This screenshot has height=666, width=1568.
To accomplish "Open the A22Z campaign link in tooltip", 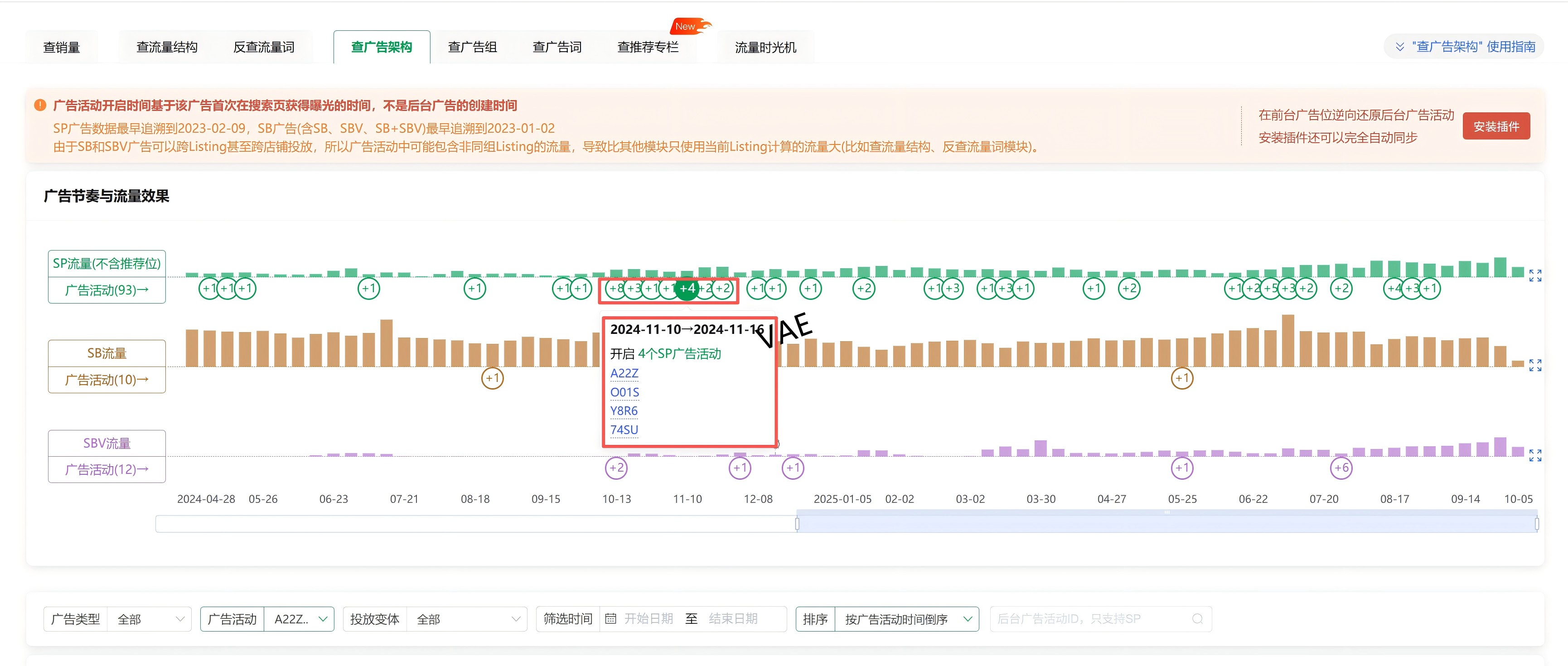I will click(x=624, y=373).
